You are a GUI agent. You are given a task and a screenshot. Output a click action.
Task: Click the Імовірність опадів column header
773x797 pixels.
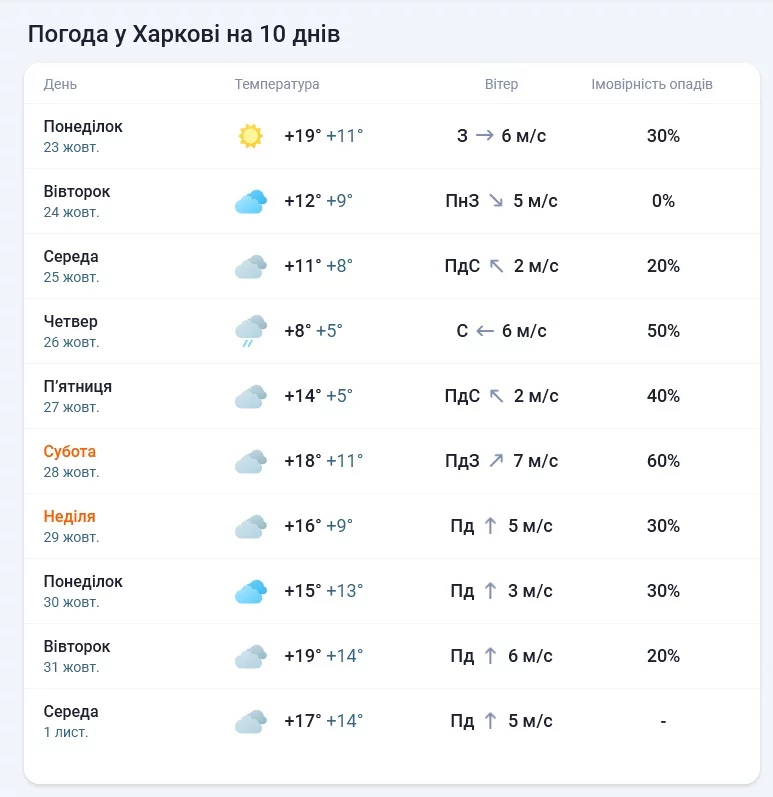point(652,84)
